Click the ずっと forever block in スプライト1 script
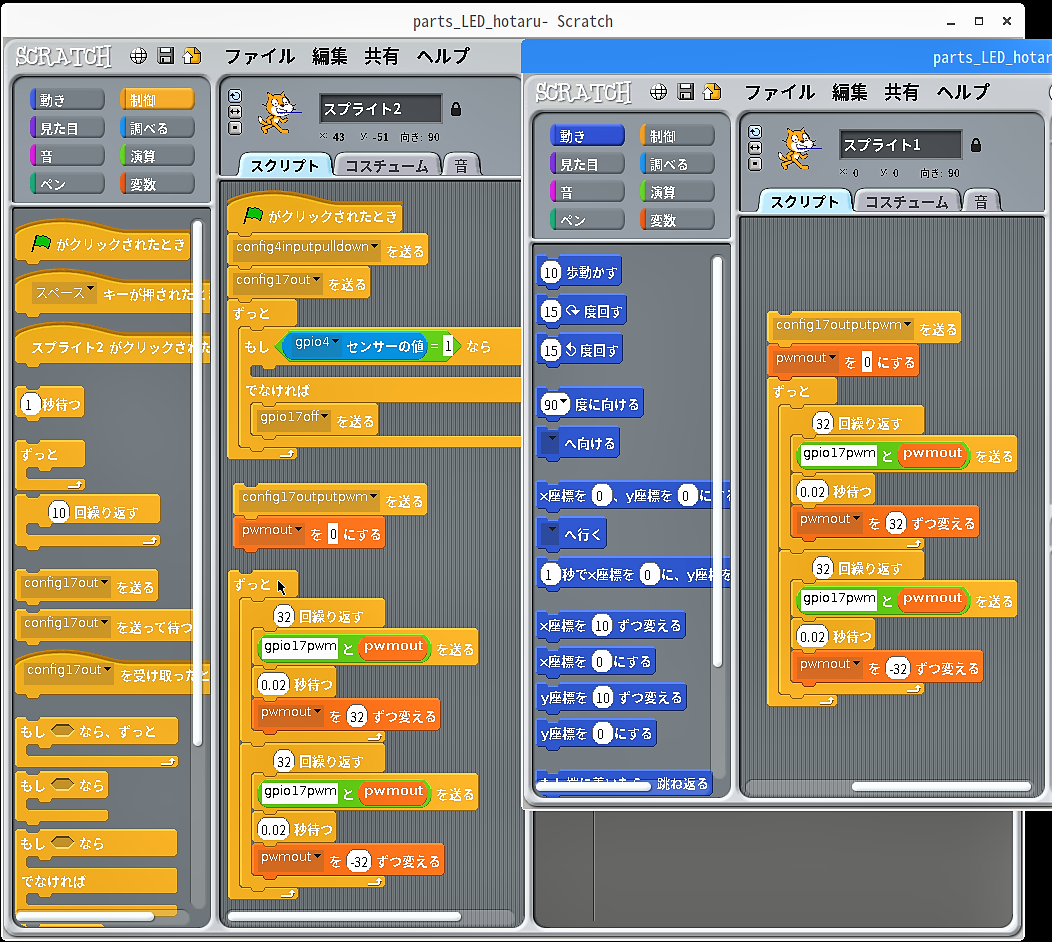 [791, 391]
